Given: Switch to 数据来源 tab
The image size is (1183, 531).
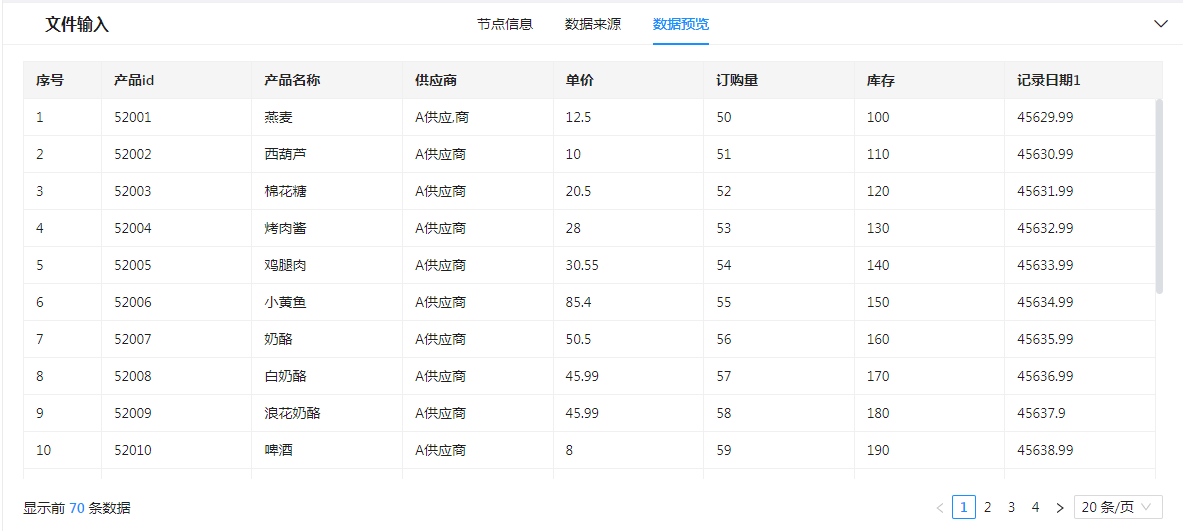Looking at the screenshot, I should 593,24.
